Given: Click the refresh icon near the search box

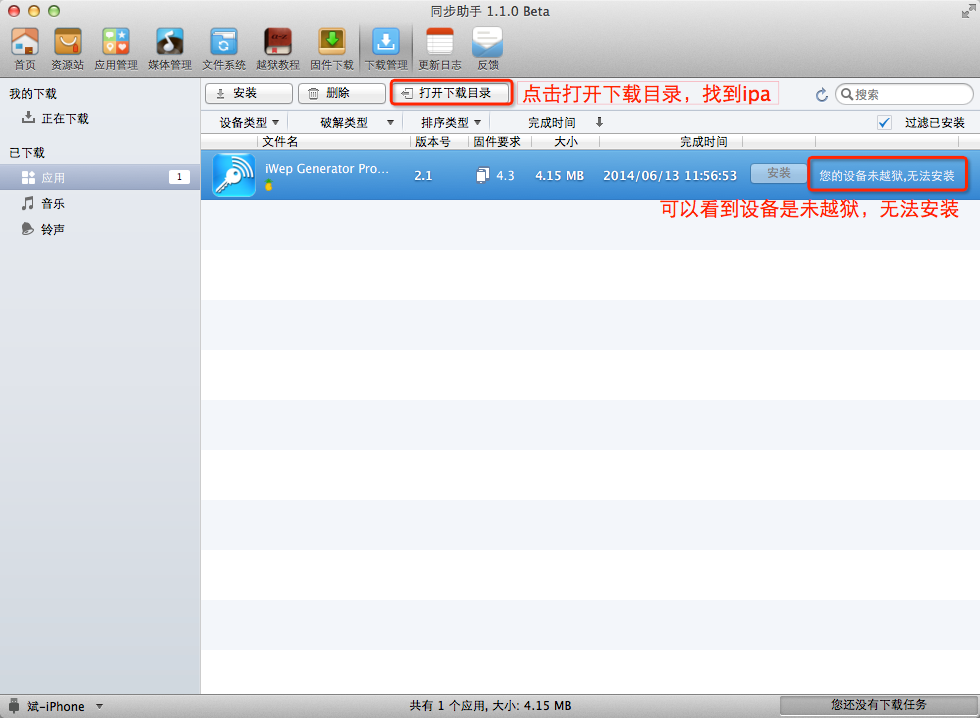Looking at the screenshot, I should coord(821,93).
